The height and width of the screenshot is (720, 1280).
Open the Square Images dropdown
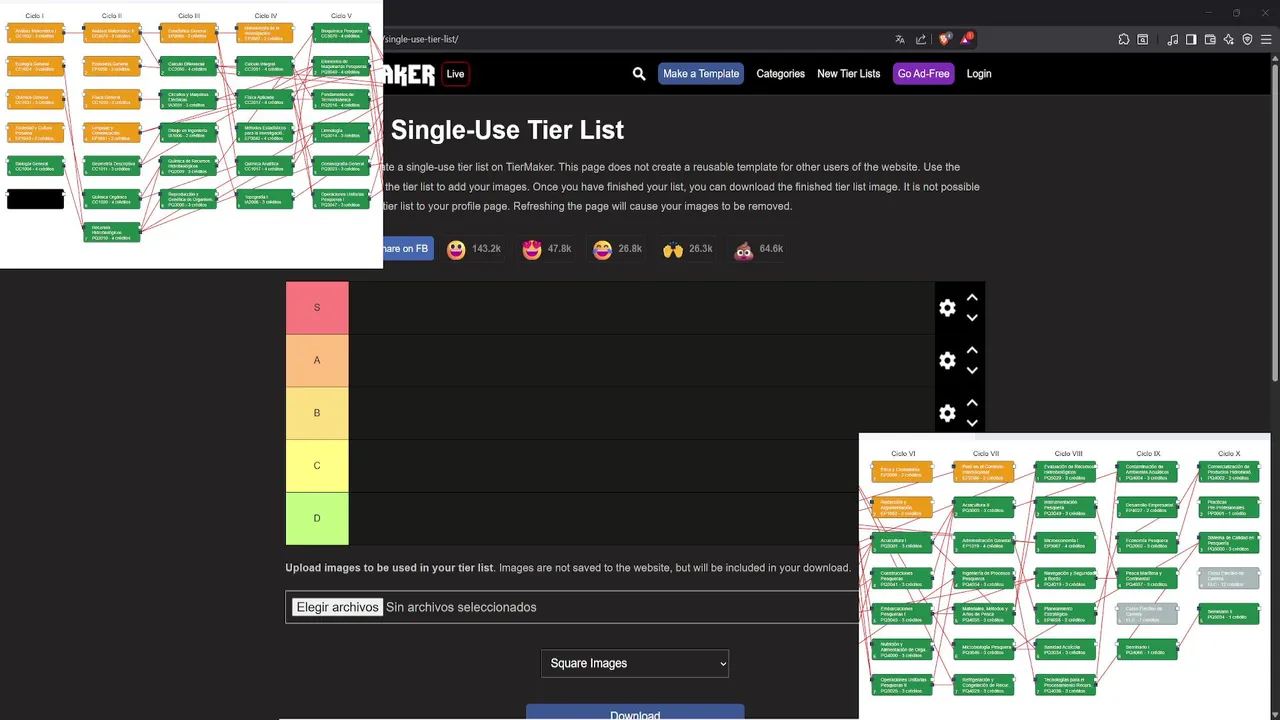pos(635,663)
